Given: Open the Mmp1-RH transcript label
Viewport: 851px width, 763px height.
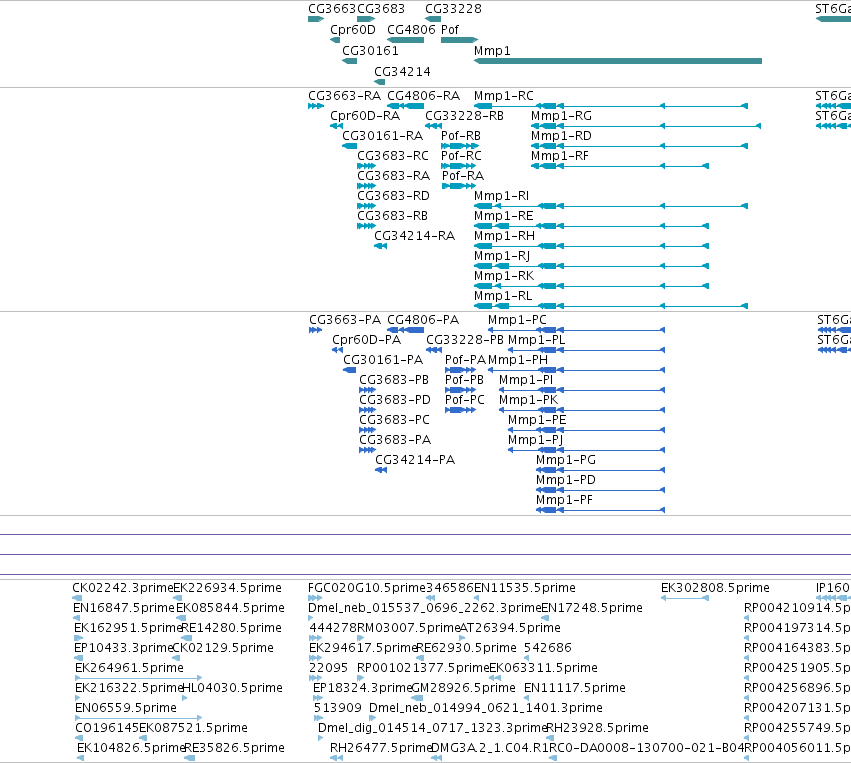Looking at the screenshot, I should 504,237.
